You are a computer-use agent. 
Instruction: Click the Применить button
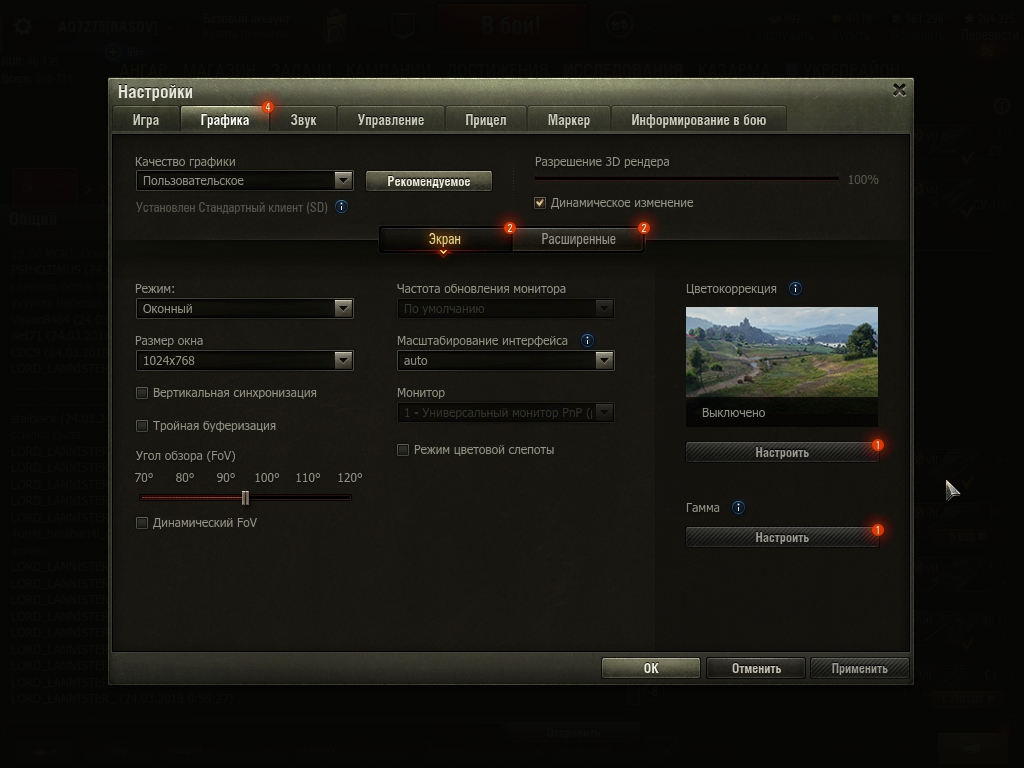pyautogui.click(x=859, y=668)
